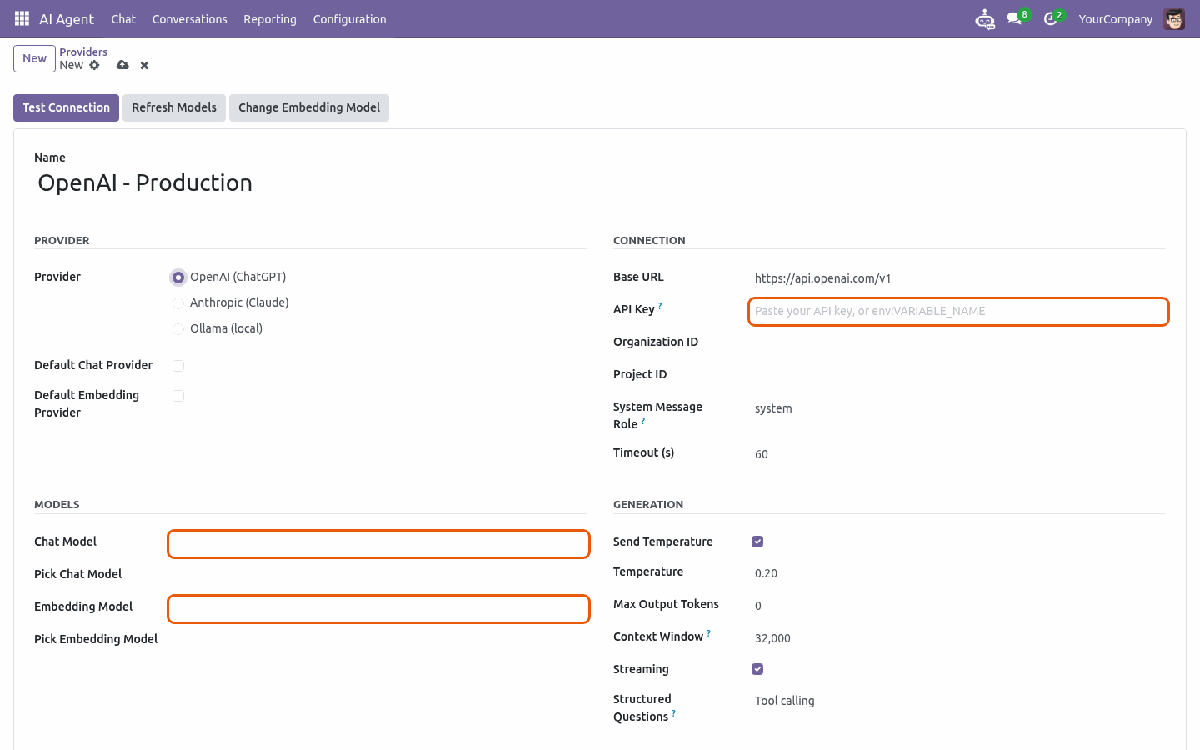Click the Refresh Models button
The width and height of the screenshot is (1200, 750).
coord(174,108)
